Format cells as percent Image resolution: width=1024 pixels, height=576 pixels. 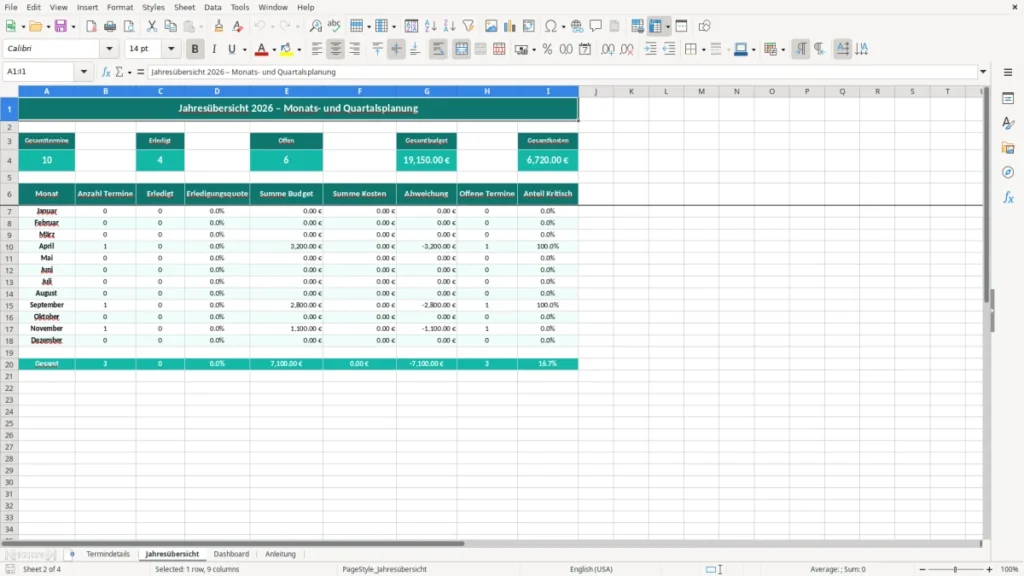[x=547, y=49]
